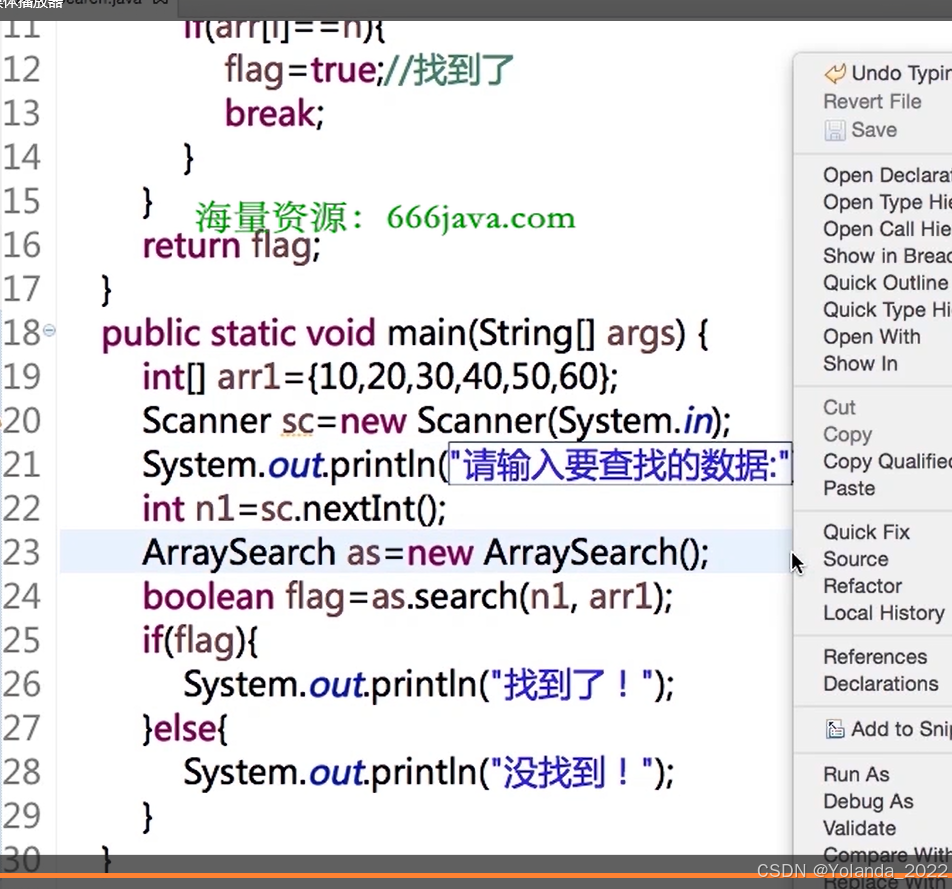Click the comment '//找到了' on line 12
Viewport: 952px width, 889px height.
coord(447,69)
